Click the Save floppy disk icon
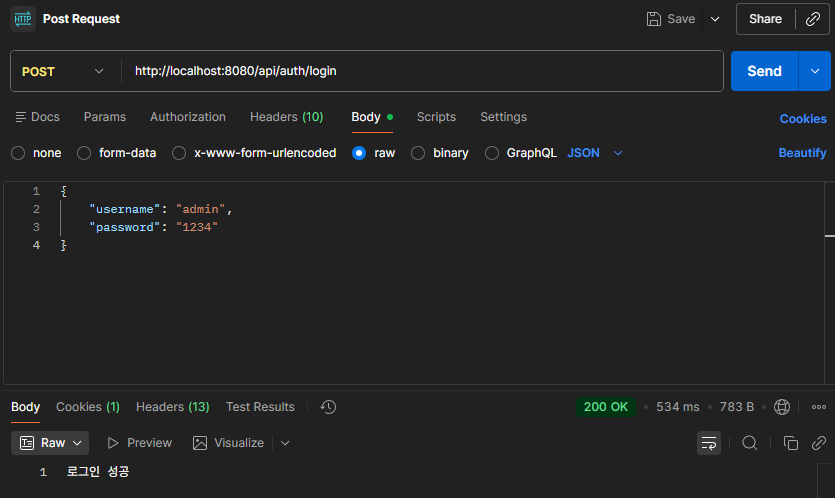The width and height of the screenshot is (835, 498). 653,19
